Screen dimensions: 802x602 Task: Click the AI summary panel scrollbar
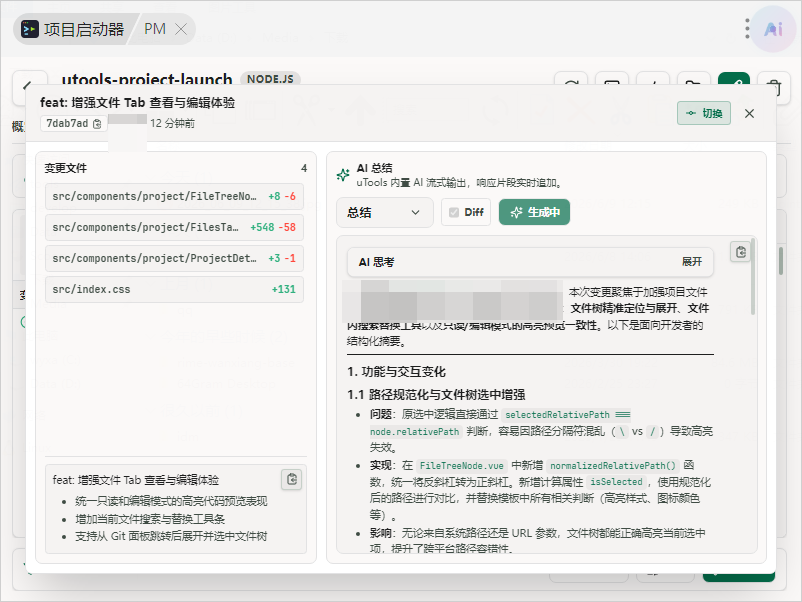tap(752, 277)
